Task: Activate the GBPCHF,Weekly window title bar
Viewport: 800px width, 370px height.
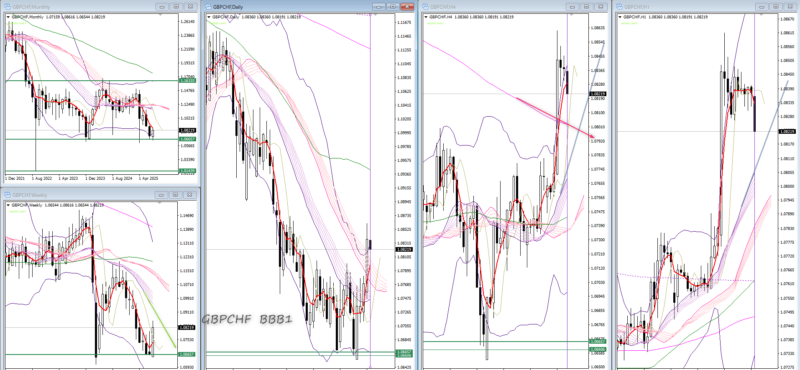Action: pos(82,195)
